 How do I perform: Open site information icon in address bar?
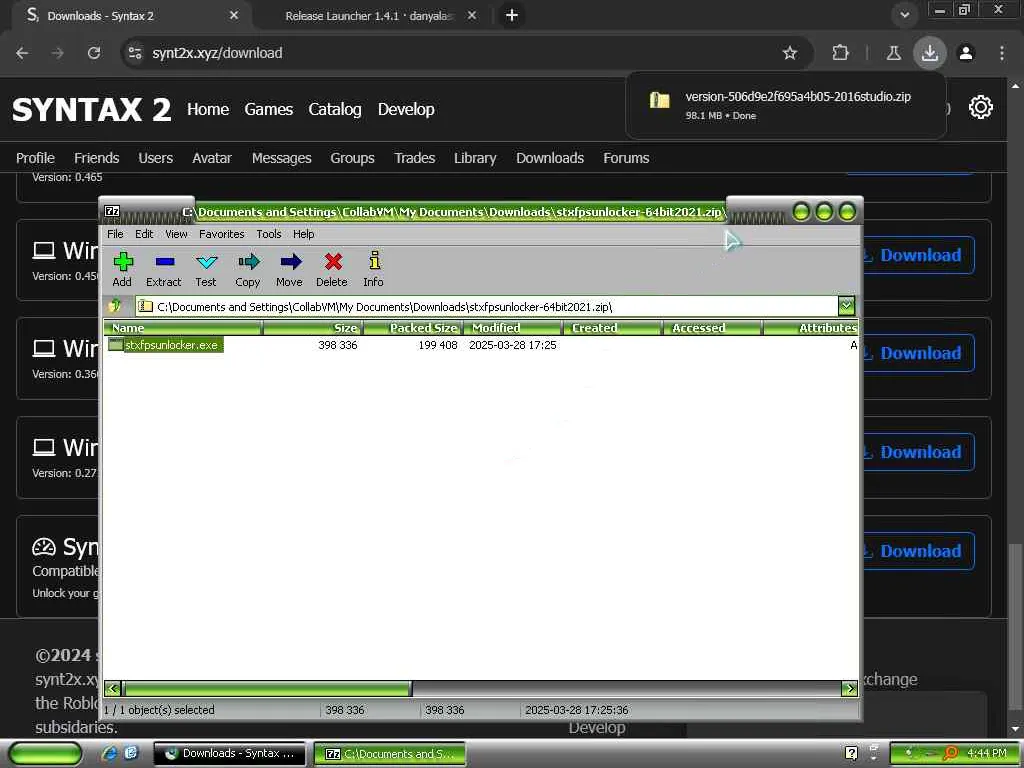[x=135, y=53]
